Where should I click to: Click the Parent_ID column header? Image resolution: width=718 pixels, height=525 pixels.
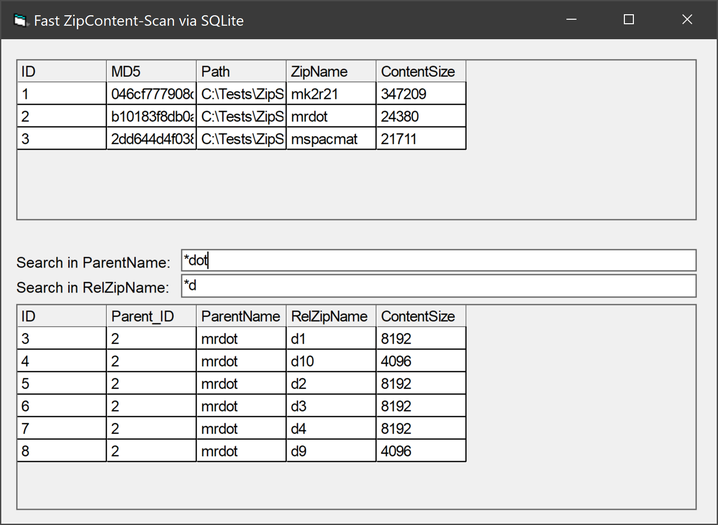151,316
